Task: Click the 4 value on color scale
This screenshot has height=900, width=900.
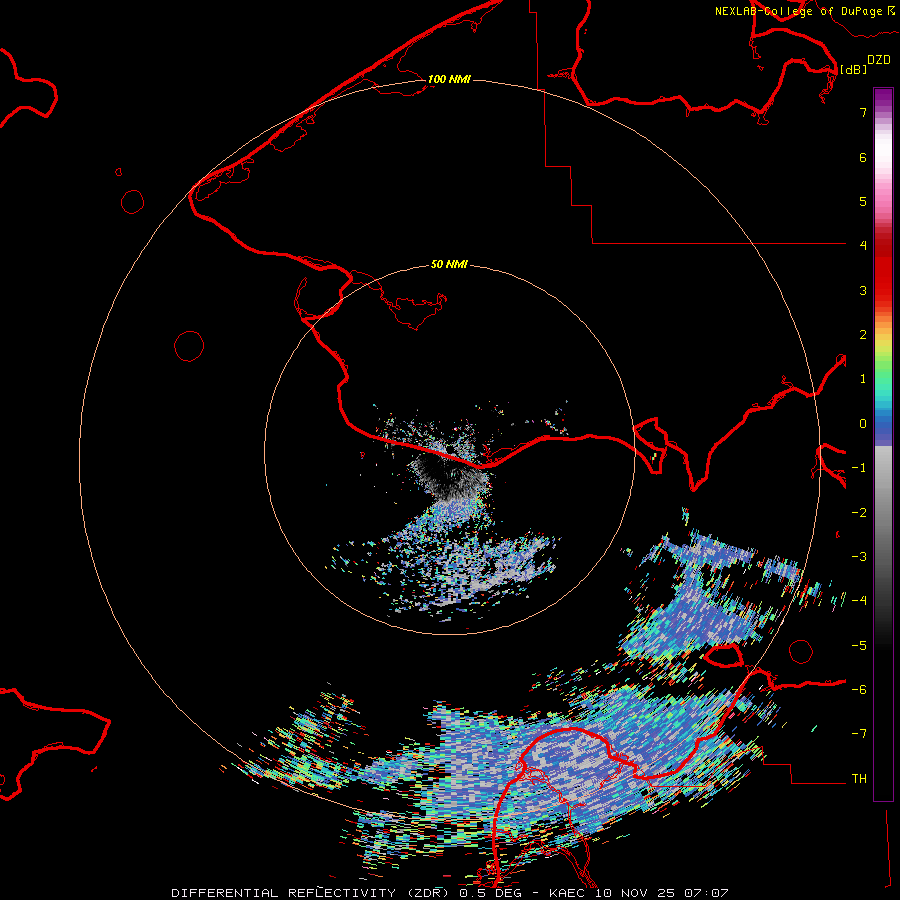Action: [863, 245]
